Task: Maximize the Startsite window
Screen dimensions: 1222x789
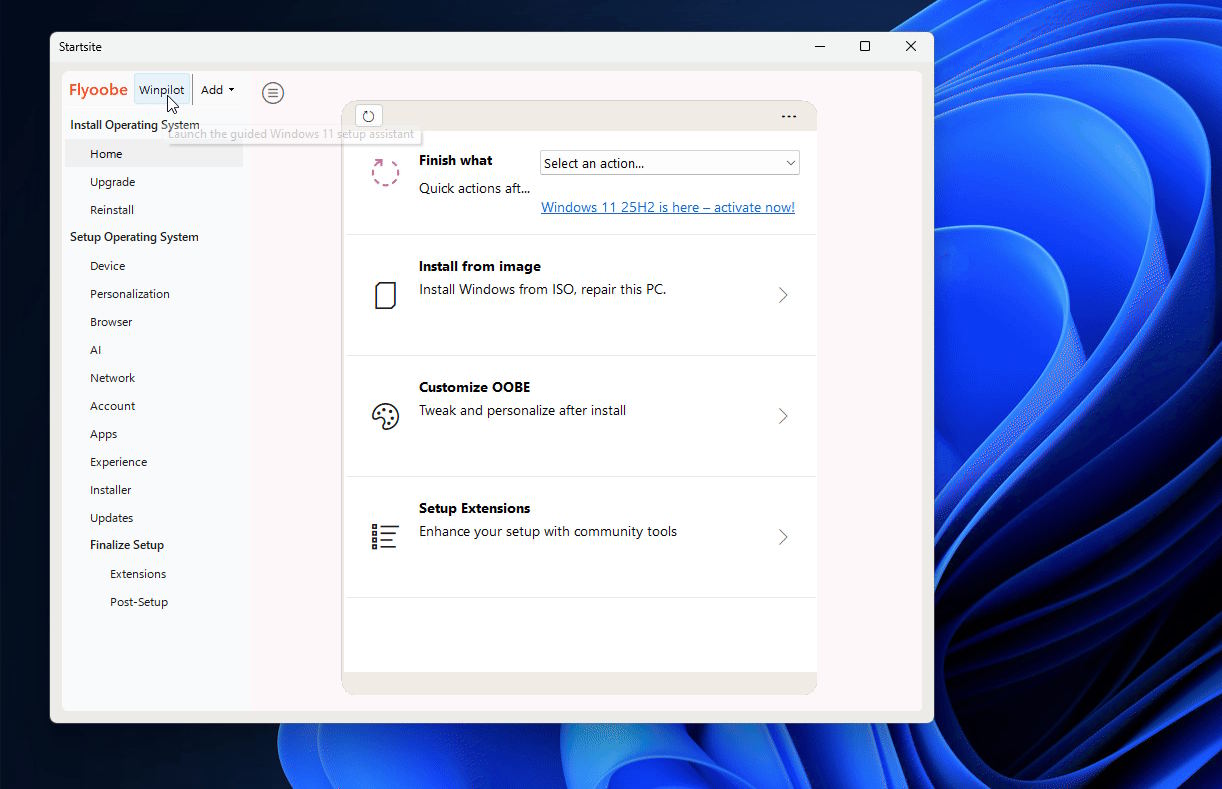Action: (x=865, y=46)
